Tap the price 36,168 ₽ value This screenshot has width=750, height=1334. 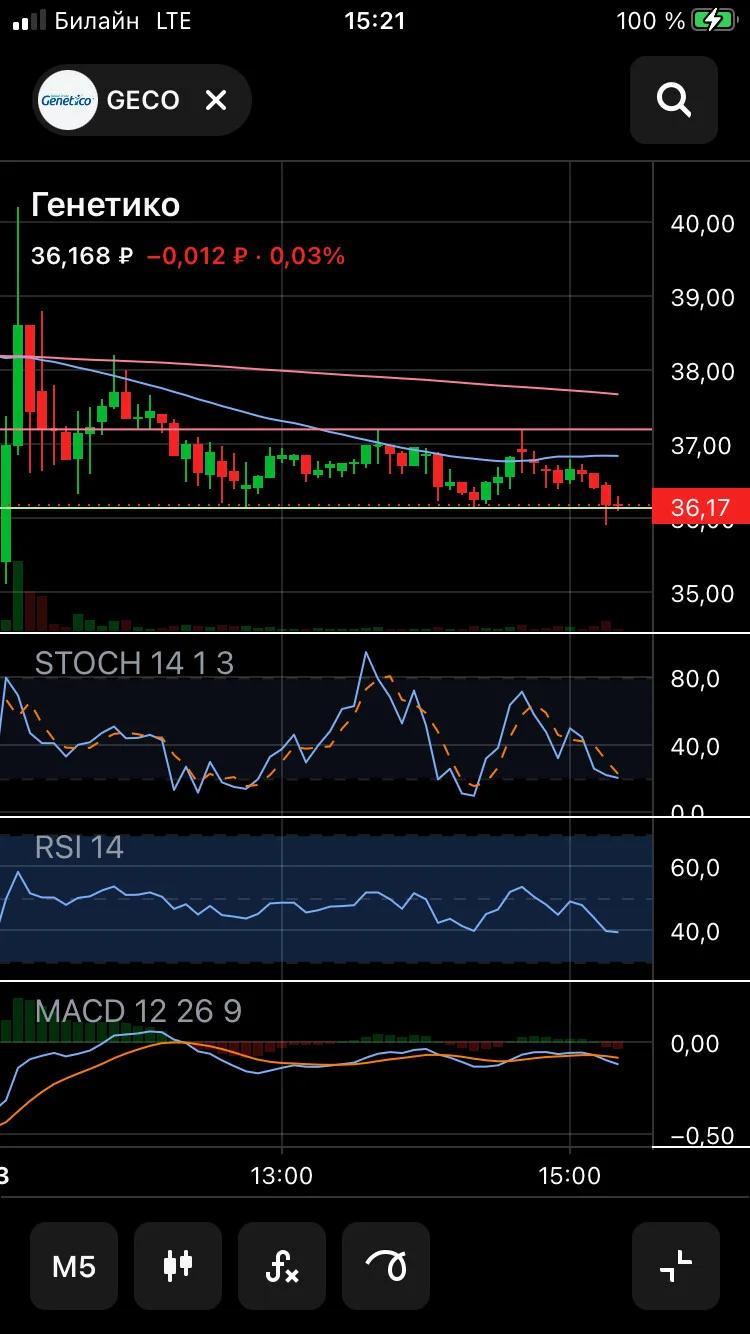click(x=82, y=256)
